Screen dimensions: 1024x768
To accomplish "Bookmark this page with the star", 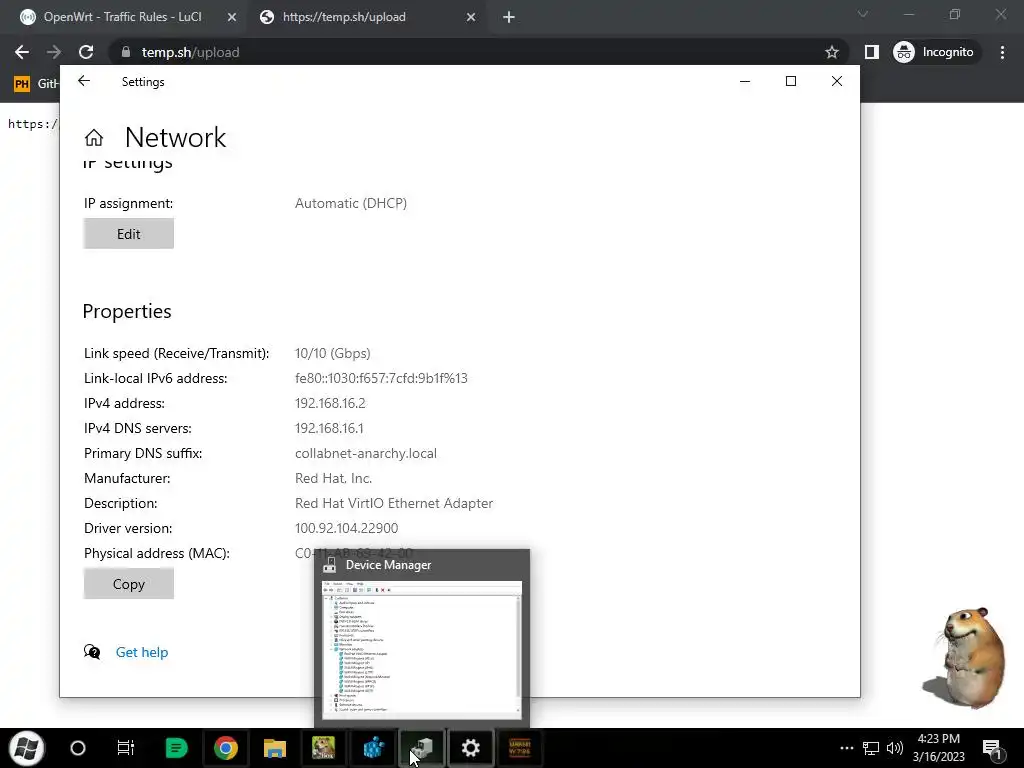I will point(831,52).
